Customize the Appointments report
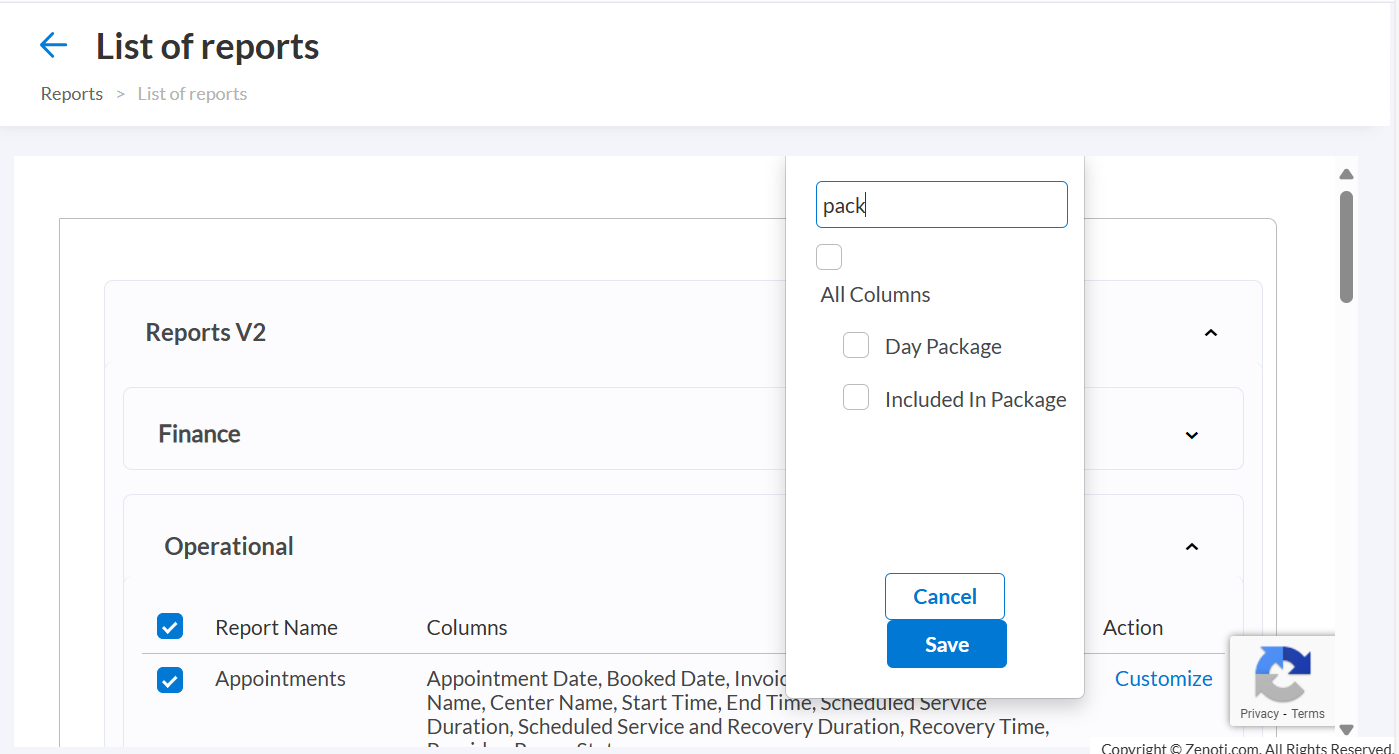Image resolution: width=1399 pixels, height=754 pixels. [1164, 679]
